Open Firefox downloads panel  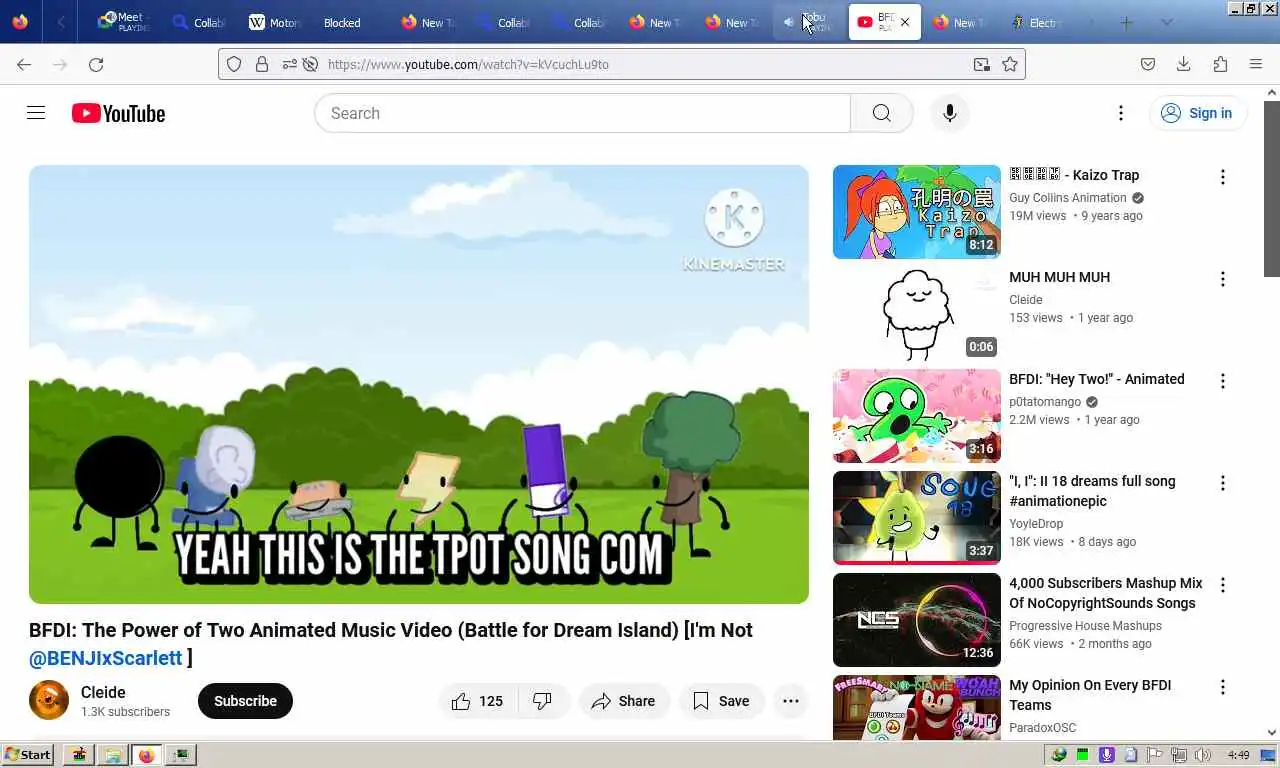tap(1184, 64)
